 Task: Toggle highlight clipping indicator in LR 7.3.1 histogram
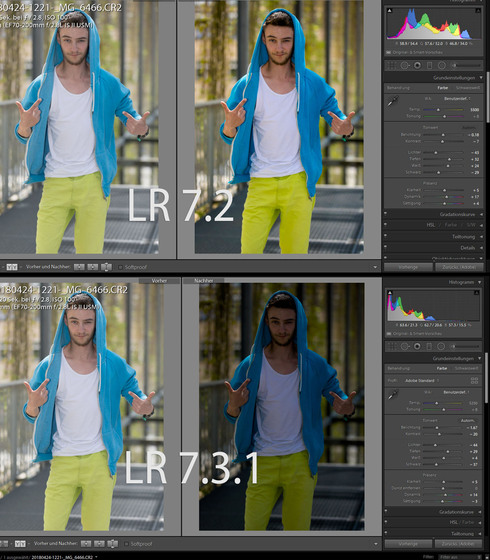tap(476, 292)
